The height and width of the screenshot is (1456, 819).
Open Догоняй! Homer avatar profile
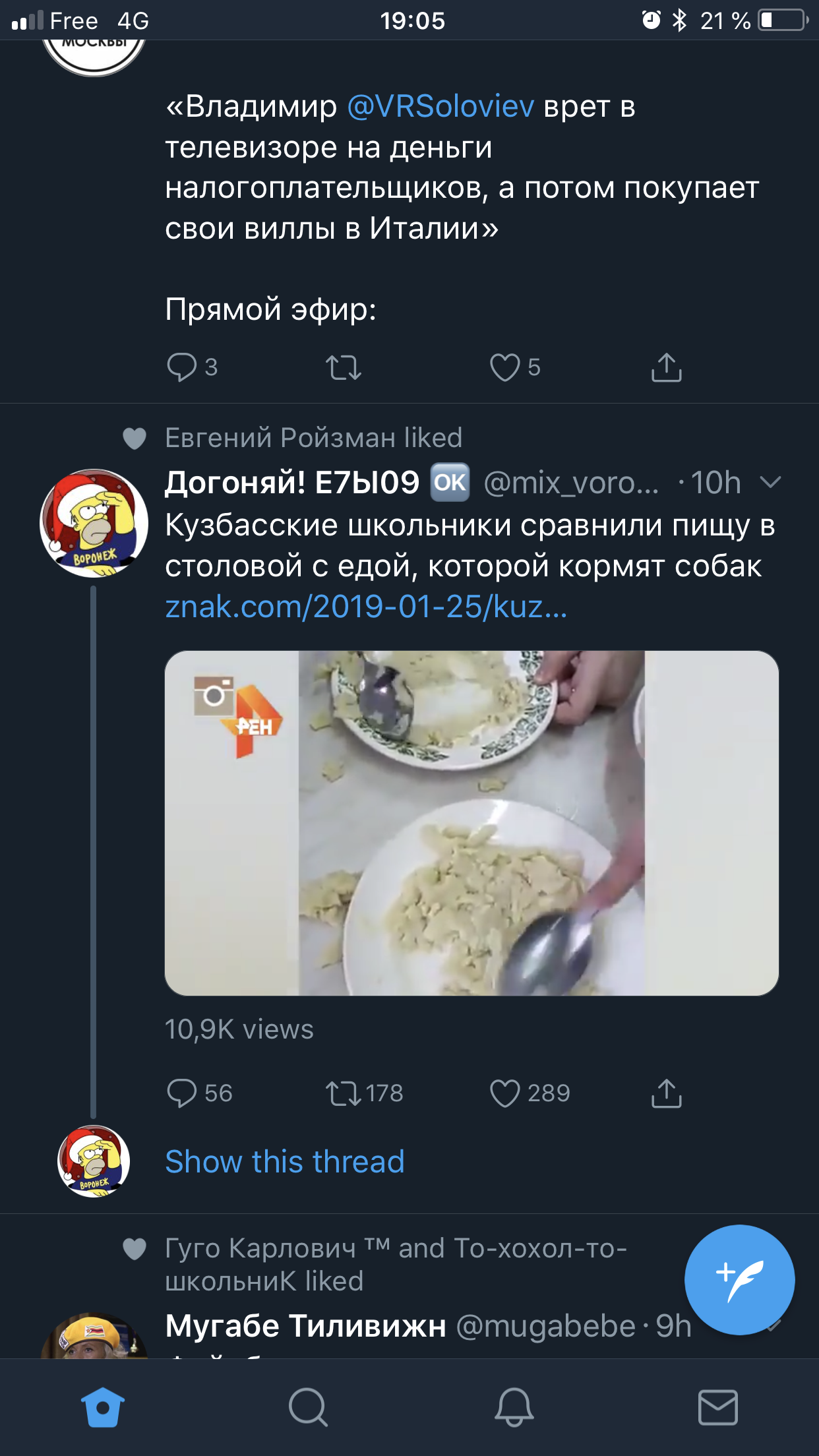click(x=94, y=523)
